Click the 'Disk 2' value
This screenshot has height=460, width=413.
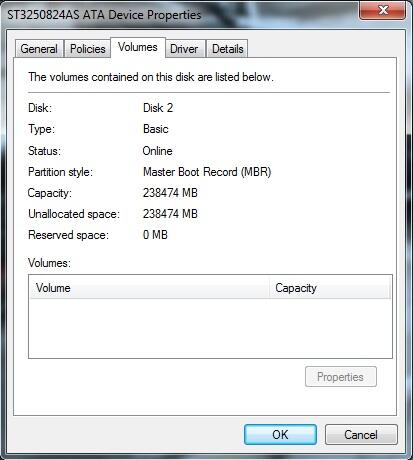pyautogui.click(x=158, y=108)
